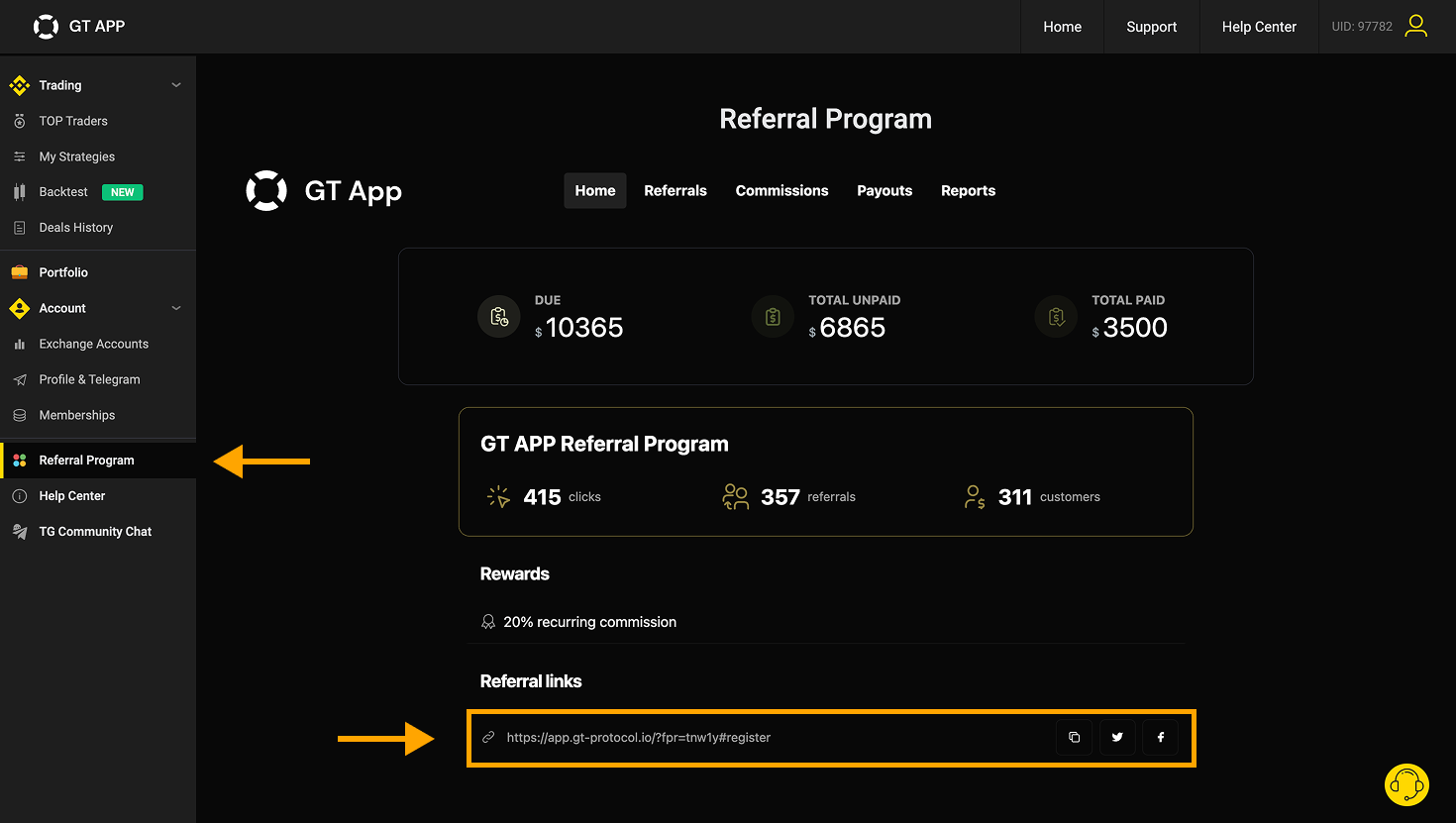Click the My Strategies sliders icon
1456x823 pixels.
(x=19, y=156)
